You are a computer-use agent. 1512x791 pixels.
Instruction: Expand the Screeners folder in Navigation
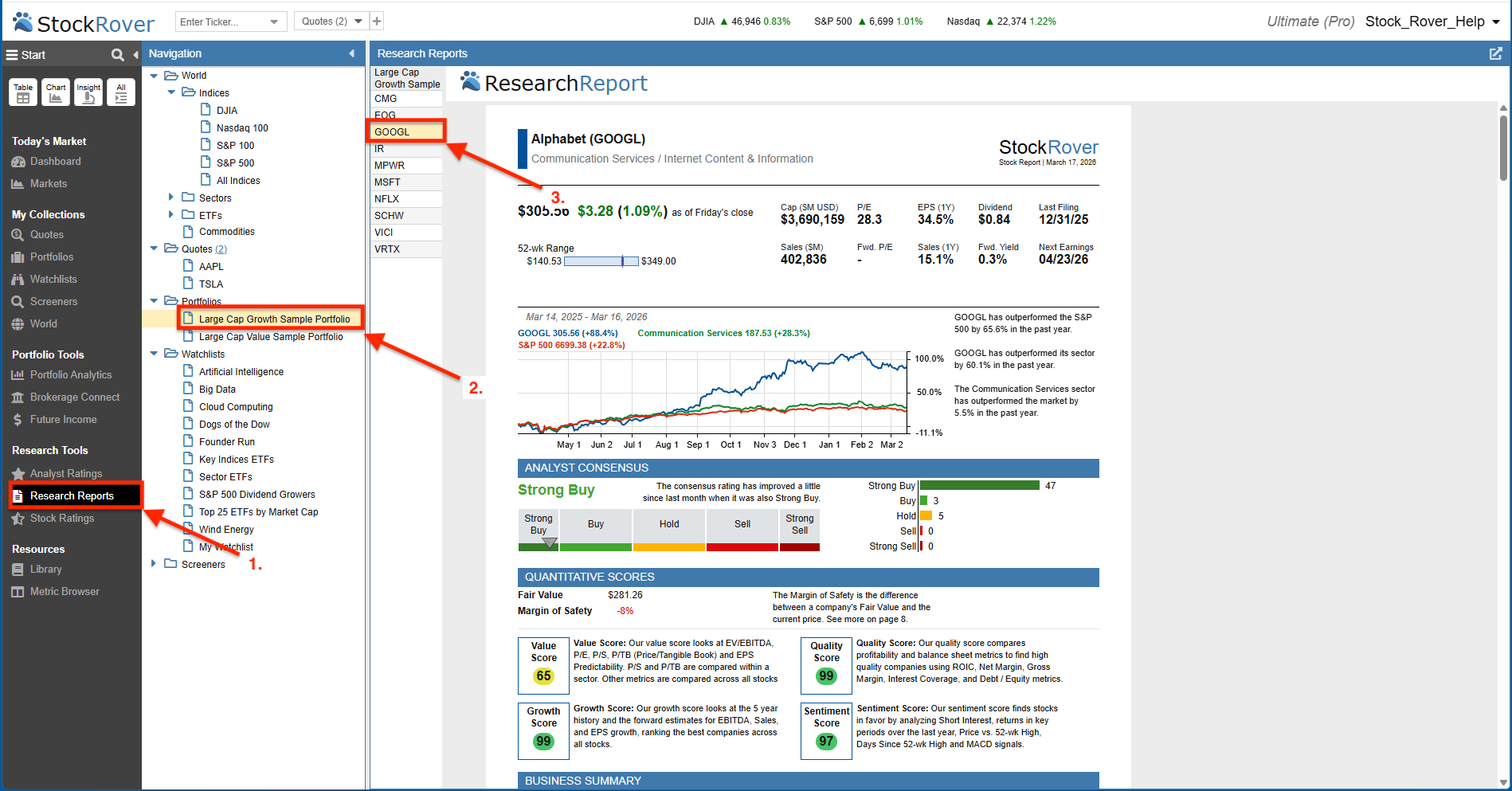pyautogui.click(x=153, y=563)
